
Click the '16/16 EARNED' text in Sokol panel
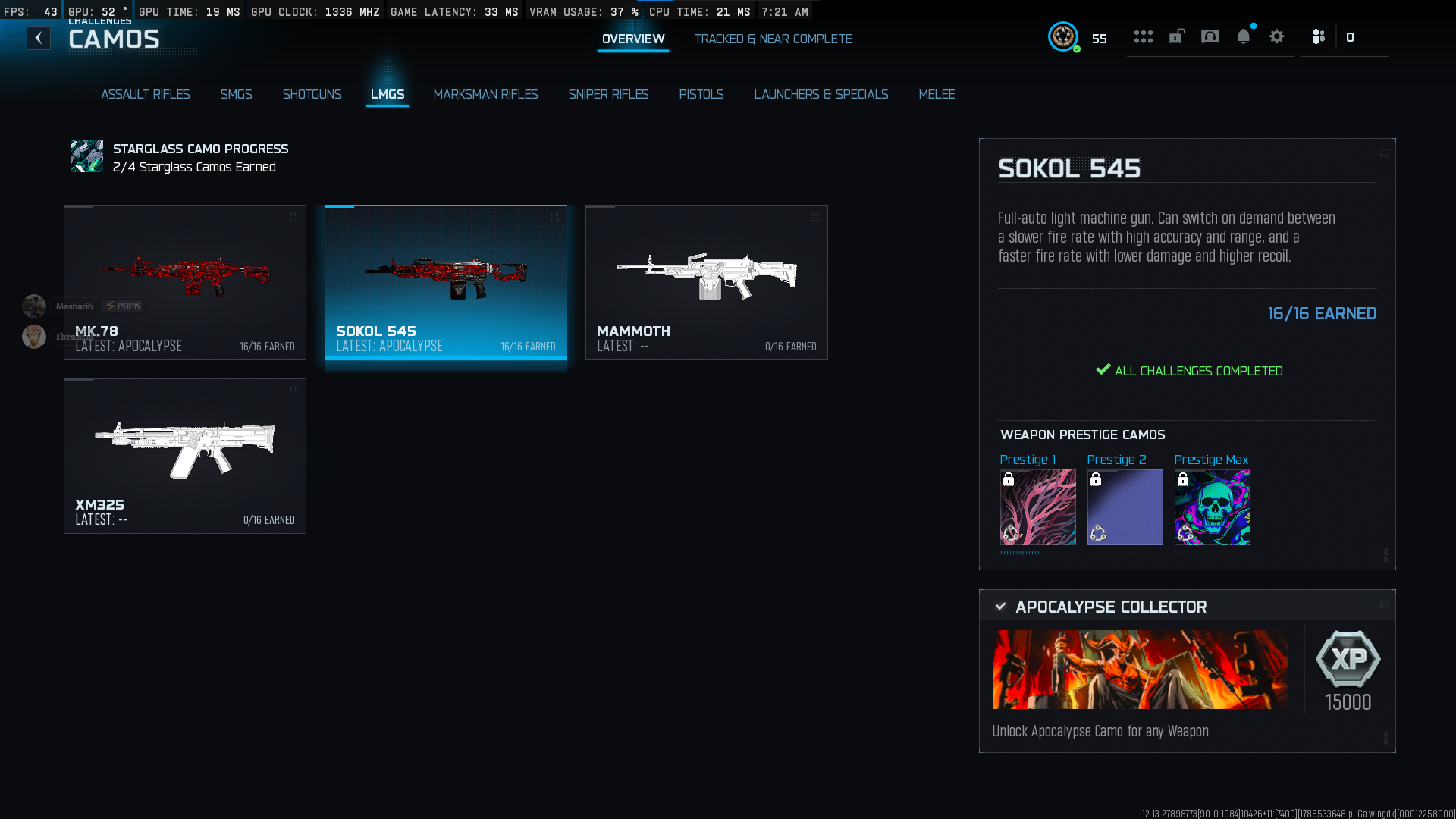[1322, 313]
